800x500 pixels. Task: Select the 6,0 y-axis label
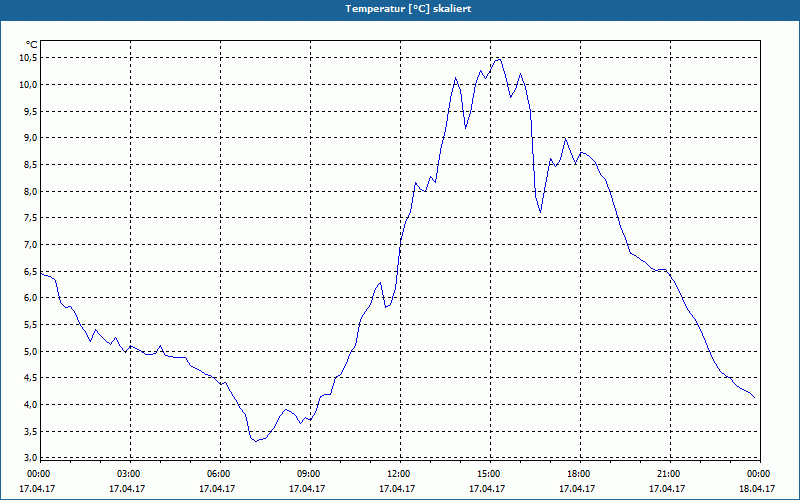tap(31, 298)
